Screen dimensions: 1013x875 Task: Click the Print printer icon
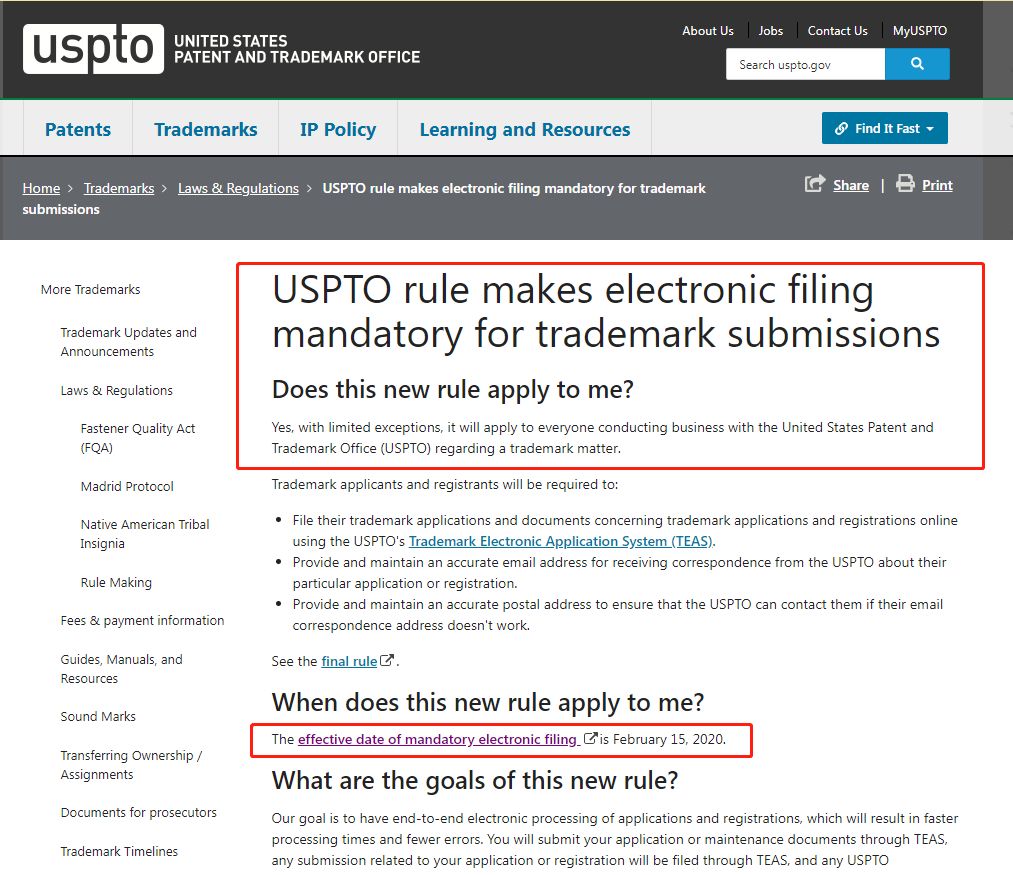[x=905, y=184]
